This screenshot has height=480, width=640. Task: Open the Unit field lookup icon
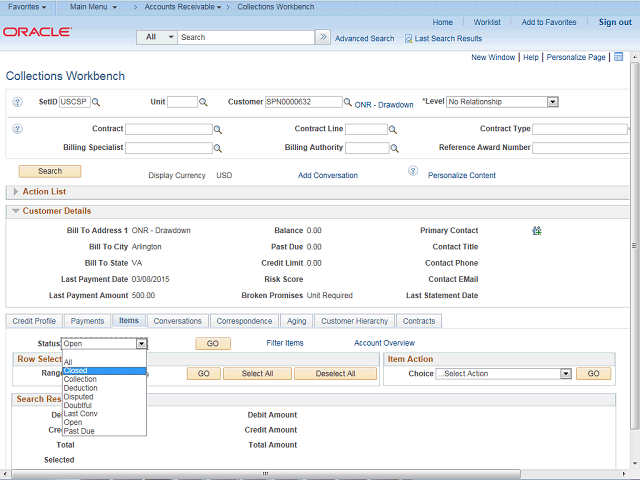coord(203,102)
